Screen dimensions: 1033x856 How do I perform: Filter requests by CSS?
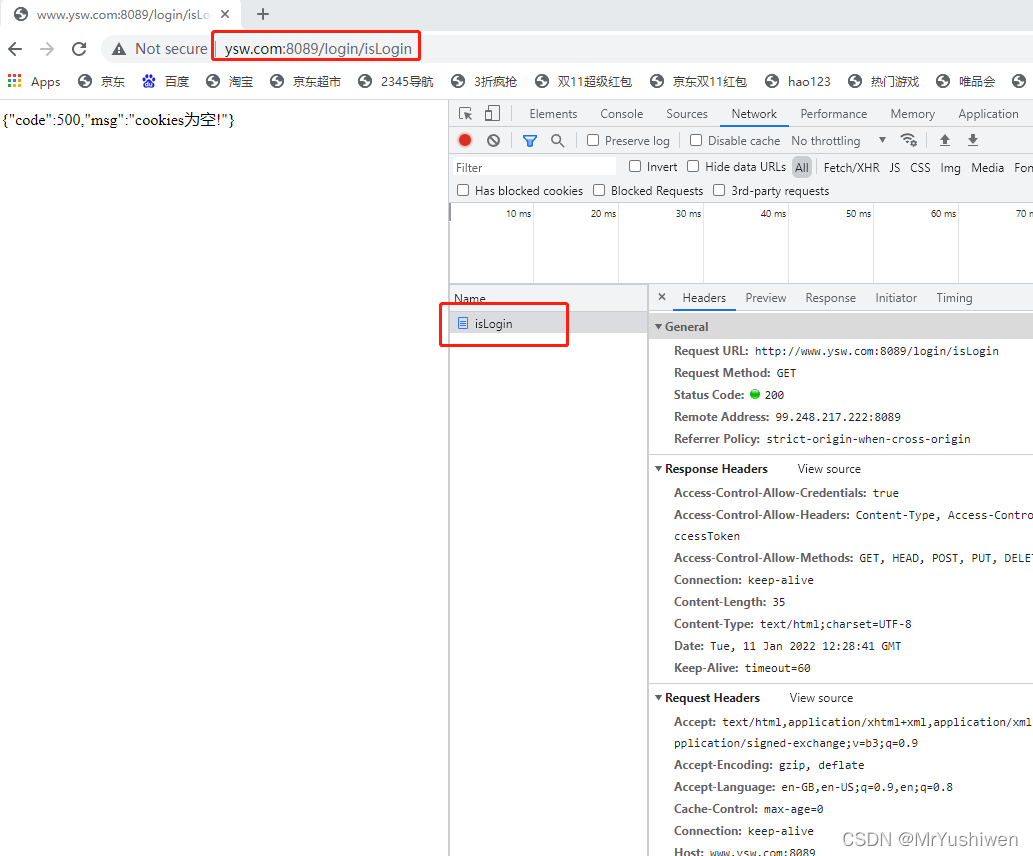pos(920,167)
